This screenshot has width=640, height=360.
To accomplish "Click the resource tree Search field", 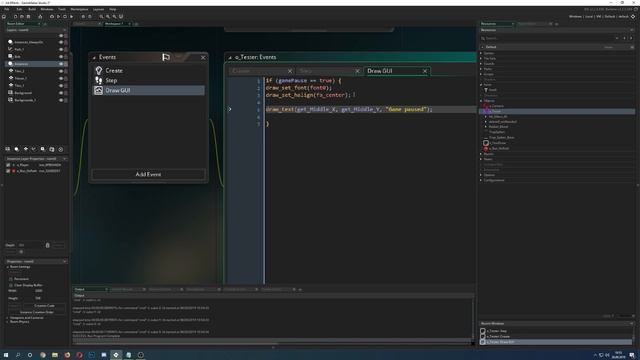I will 547,38.
